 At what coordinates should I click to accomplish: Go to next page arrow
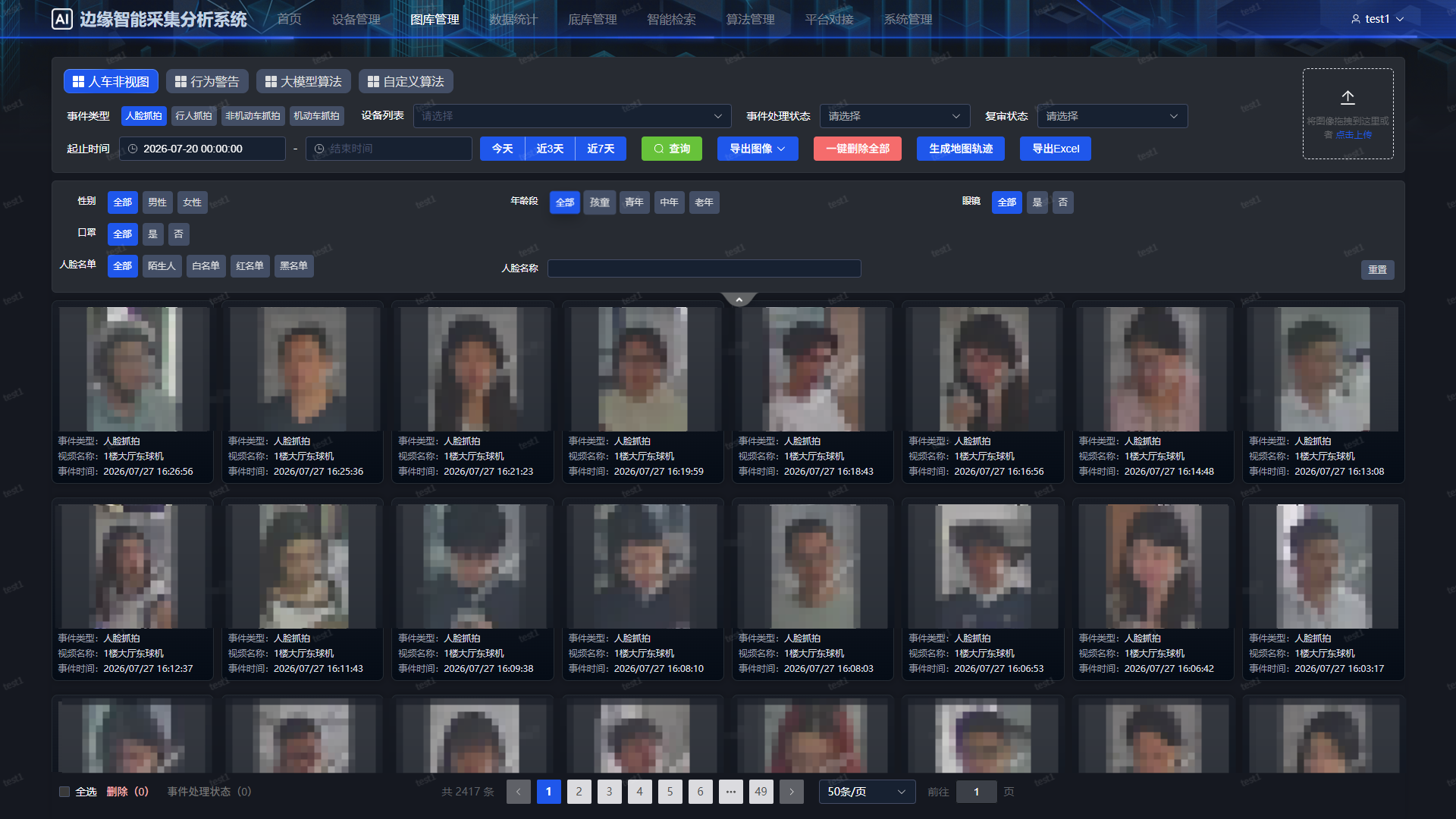[x=792, y=792]
